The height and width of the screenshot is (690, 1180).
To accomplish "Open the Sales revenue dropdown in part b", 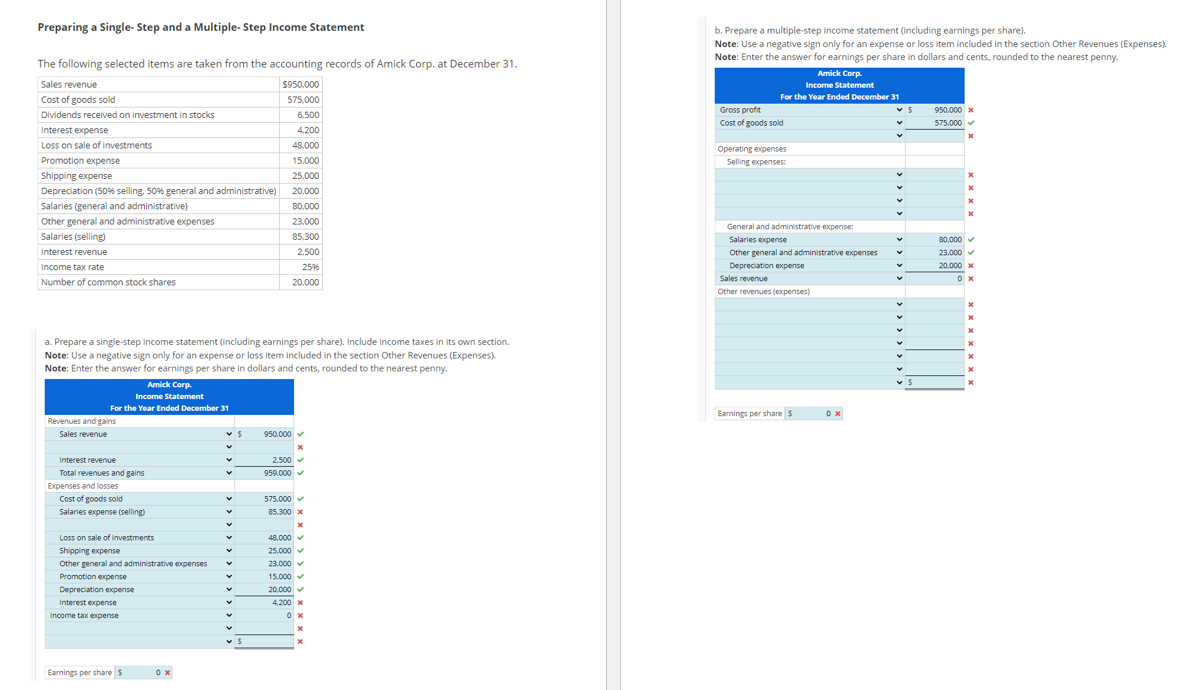I will (899, 277).
